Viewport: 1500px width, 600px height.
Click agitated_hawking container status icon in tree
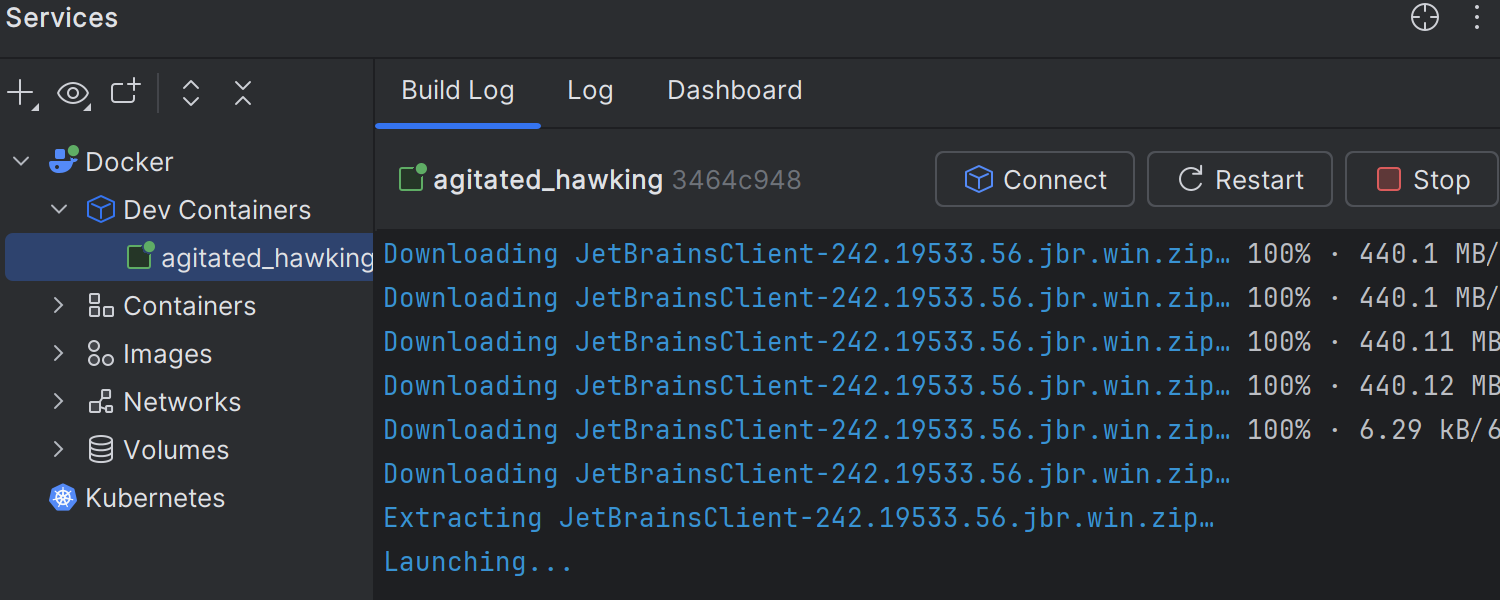pyautogui.click(x=140, y=256)
